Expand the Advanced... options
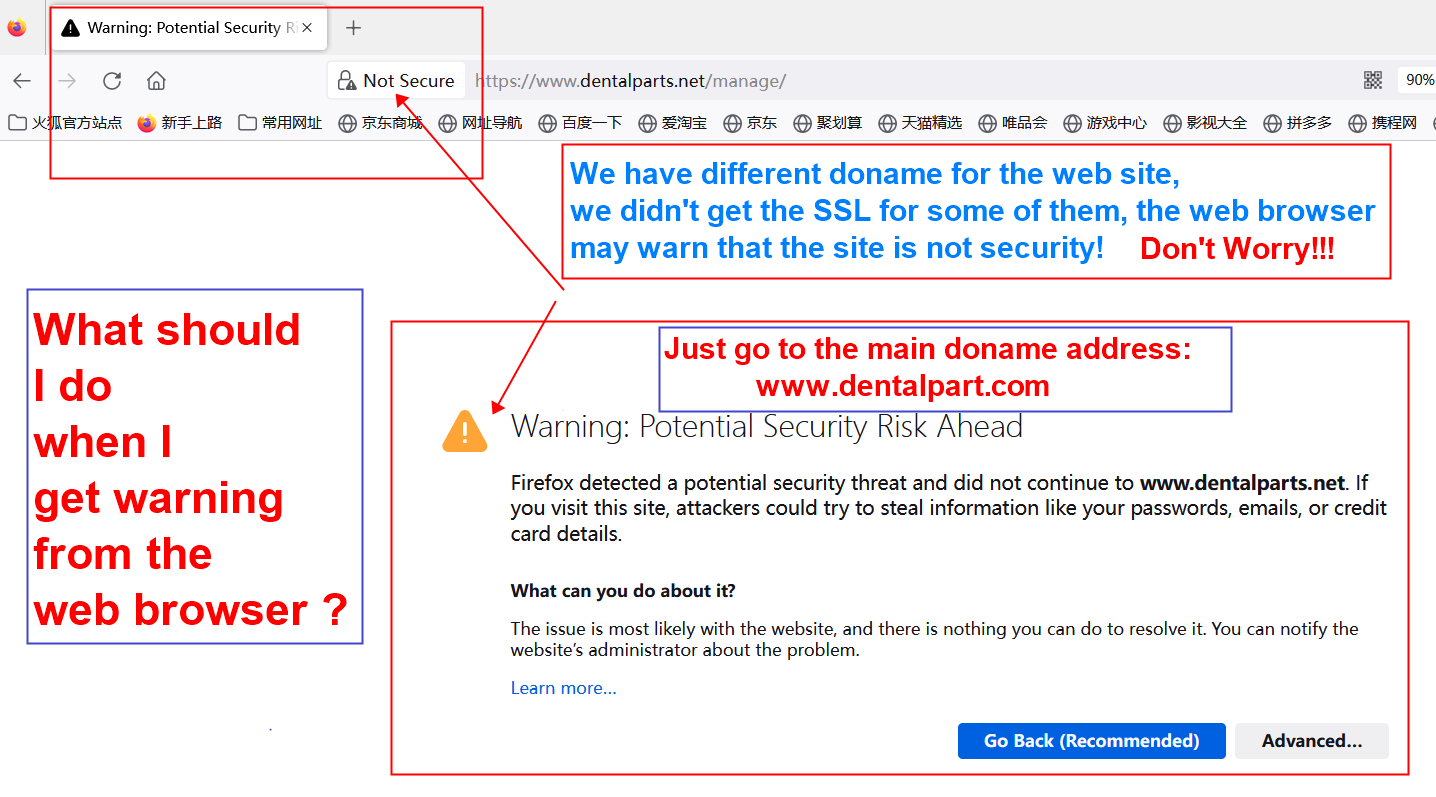This screenshot has height=797, width=1436. [x=1311, y=741]
